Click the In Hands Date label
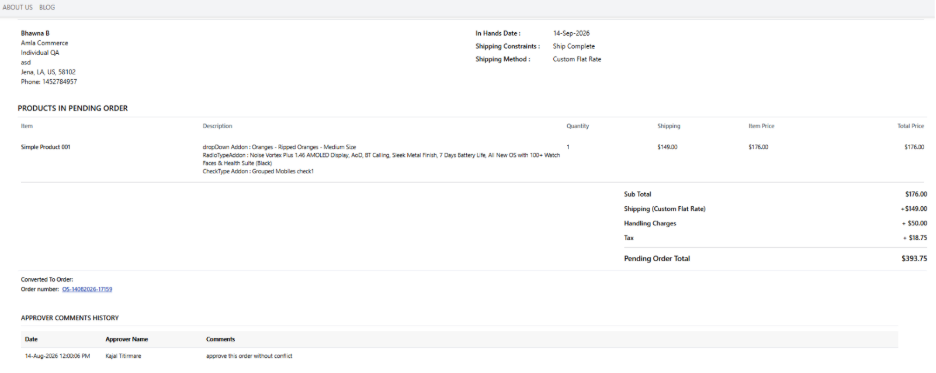Viewport: 936px width, 373px height. click(x=498, y=33)
